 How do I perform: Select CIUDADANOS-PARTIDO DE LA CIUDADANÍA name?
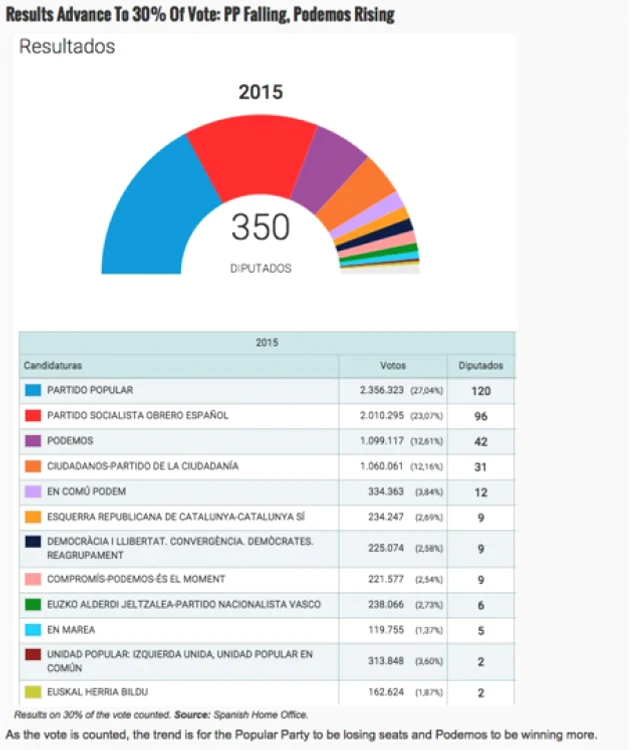143,466
